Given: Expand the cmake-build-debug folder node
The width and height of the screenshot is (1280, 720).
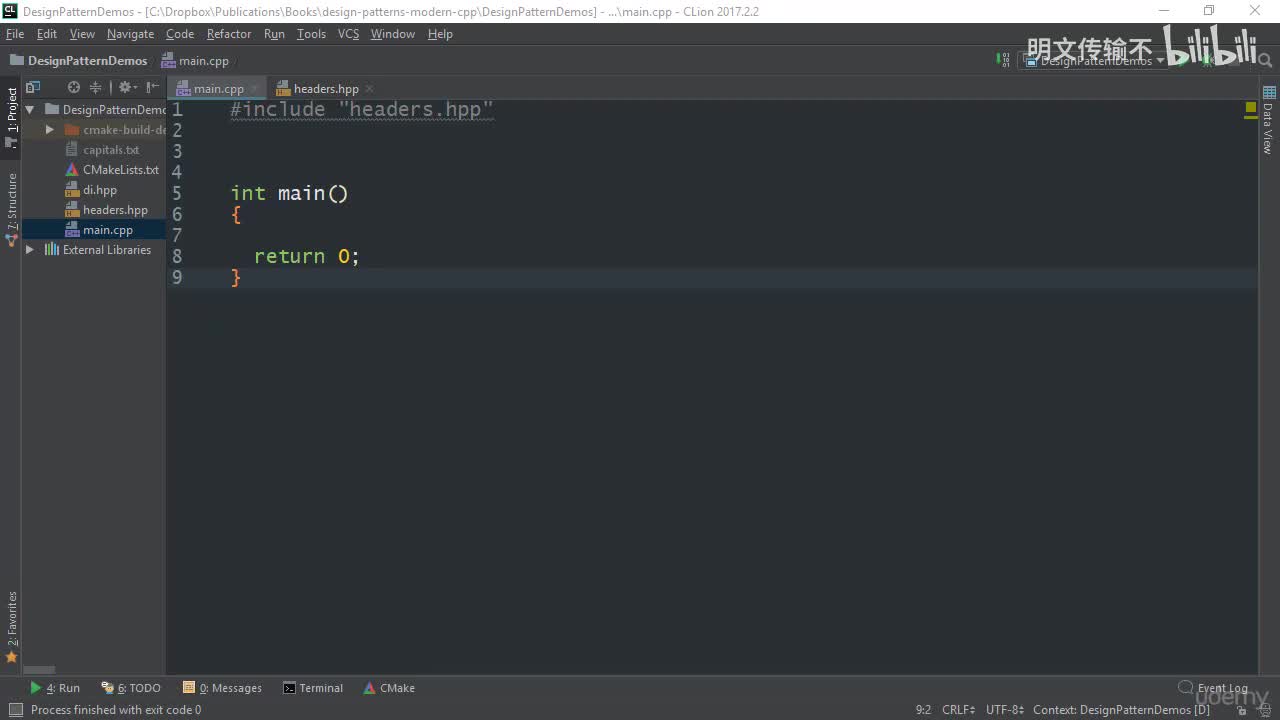Looking at the screenshot, I should pyautogui.click(x=50, y=130).
